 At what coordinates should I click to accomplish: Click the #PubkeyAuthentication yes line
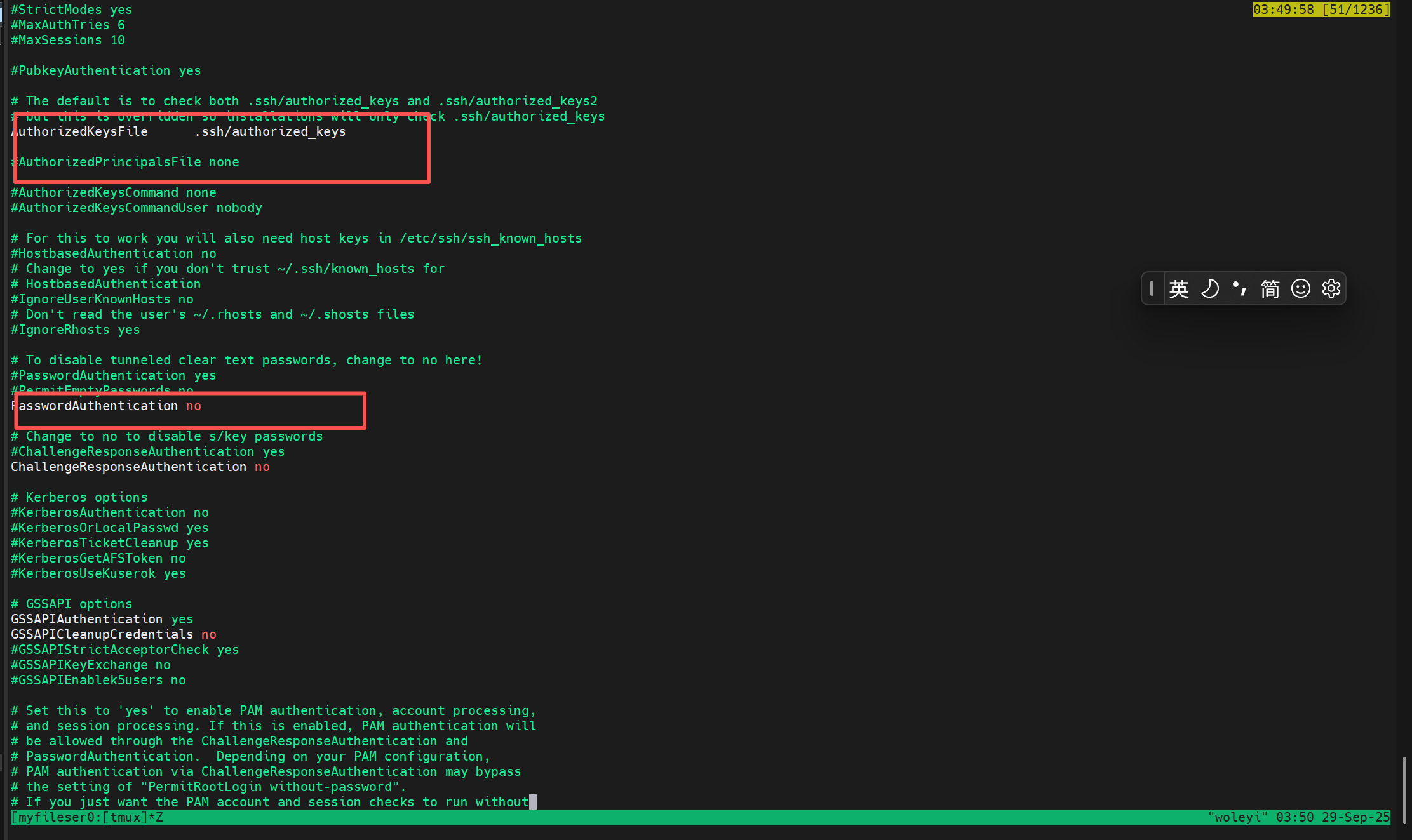(x=105, y=70)
